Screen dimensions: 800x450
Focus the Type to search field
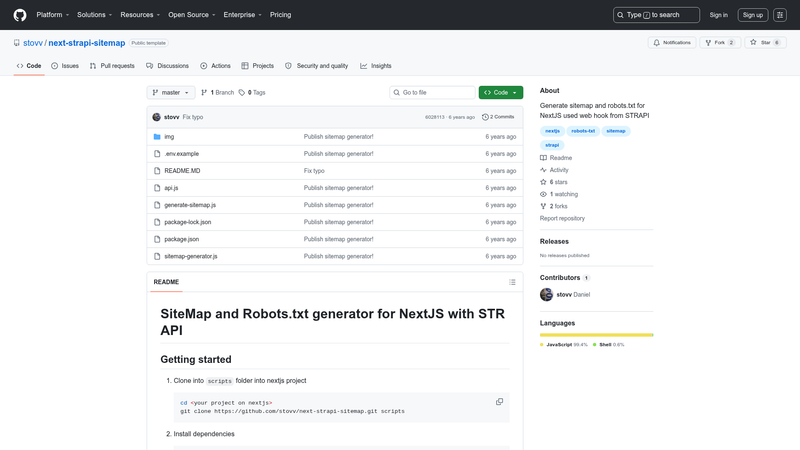pyautogui.click(x=656, y=15)
